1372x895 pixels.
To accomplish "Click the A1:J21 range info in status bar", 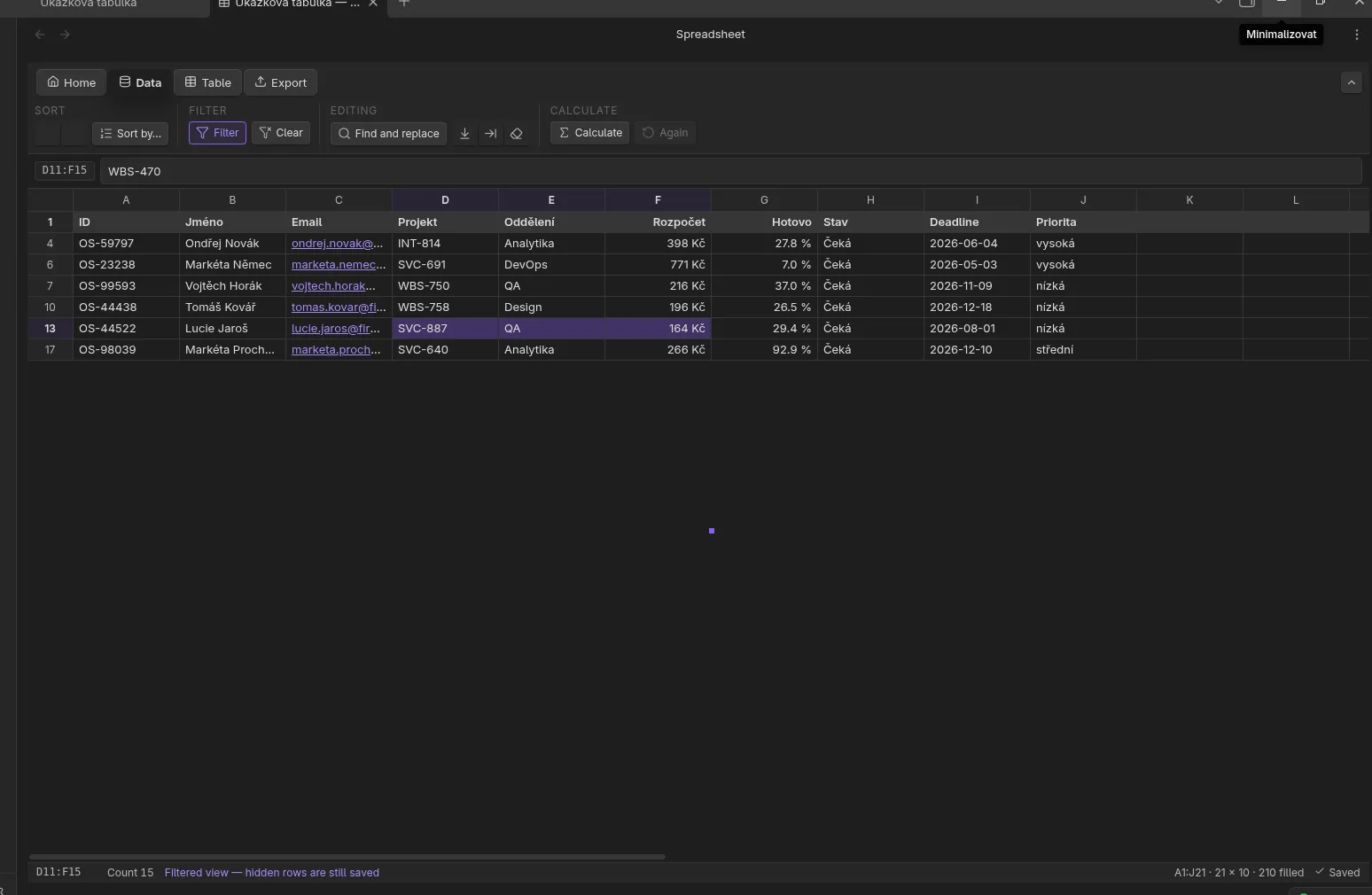I will (x=1239, y=873).
